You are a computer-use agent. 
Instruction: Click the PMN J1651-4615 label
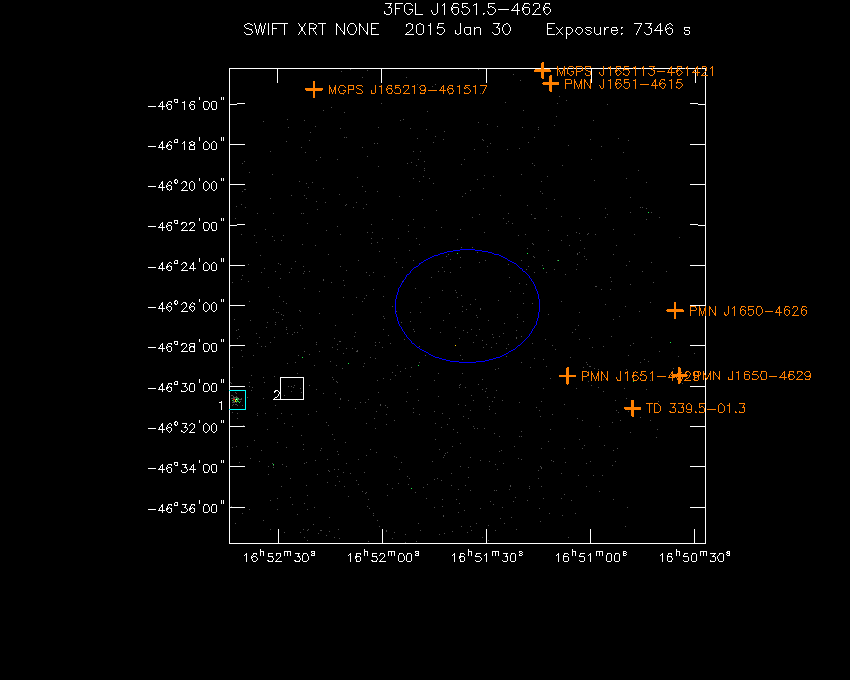623,84
